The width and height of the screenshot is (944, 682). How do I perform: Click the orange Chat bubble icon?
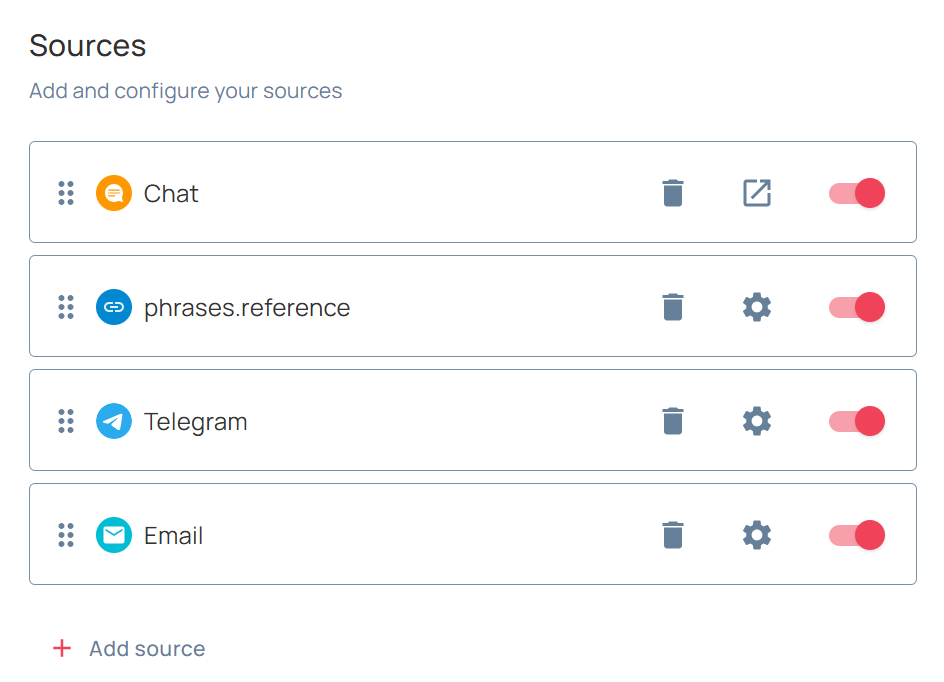click(114, 193)
